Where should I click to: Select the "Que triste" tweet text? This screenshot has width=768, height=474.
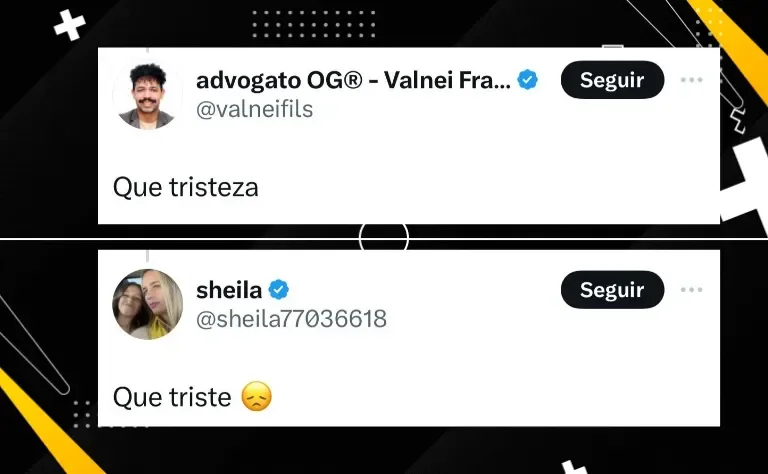[172, 397]
